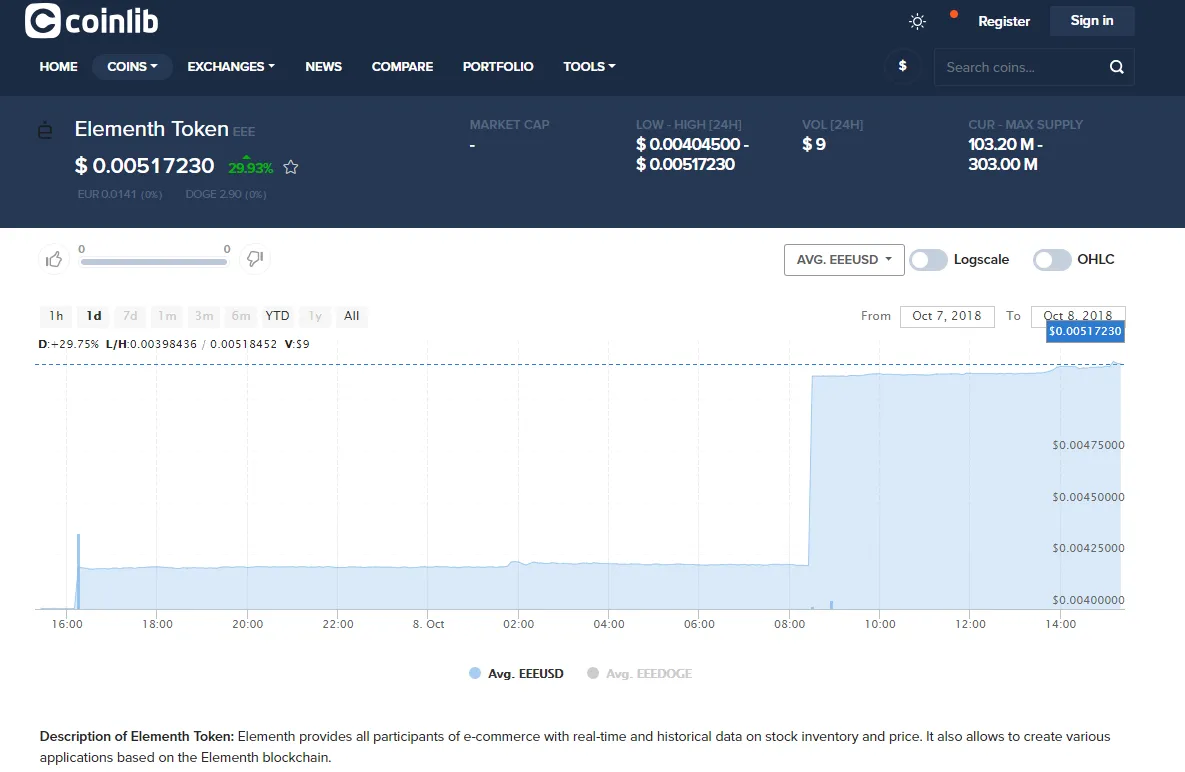Click the coinlib logo

click(91, 20)
